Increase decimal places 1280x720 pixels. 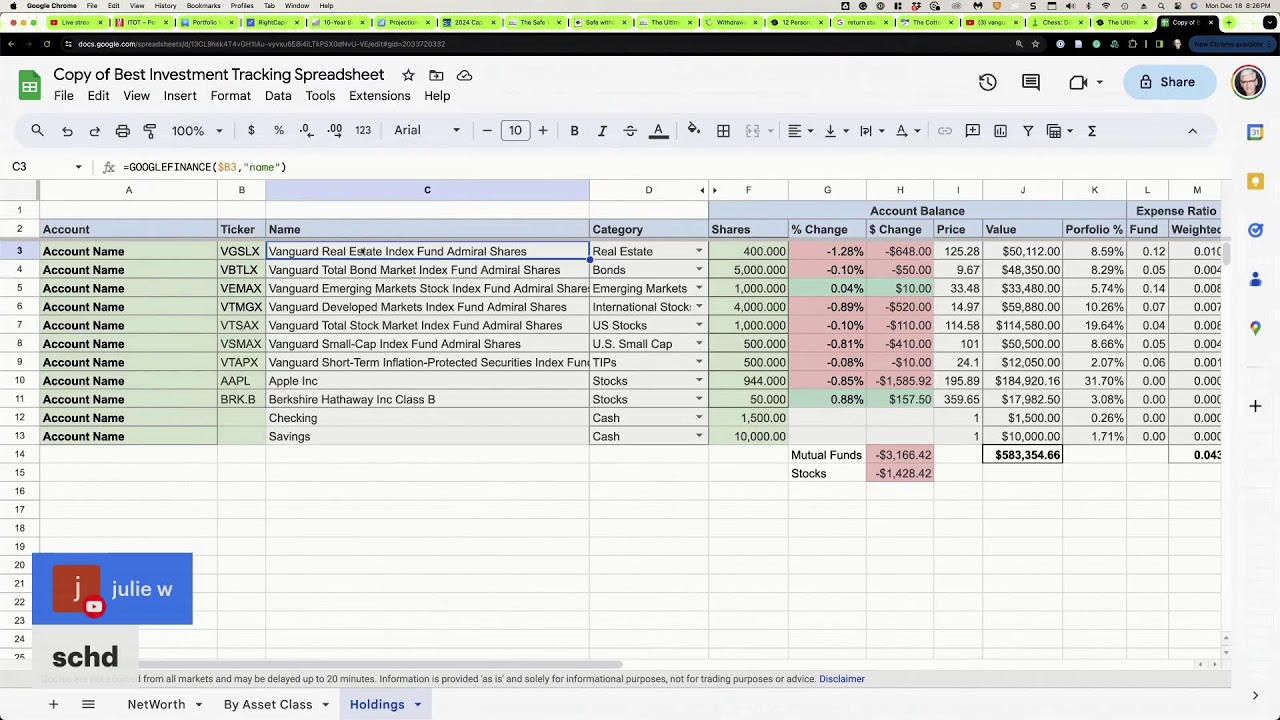(x=335, y=131)
